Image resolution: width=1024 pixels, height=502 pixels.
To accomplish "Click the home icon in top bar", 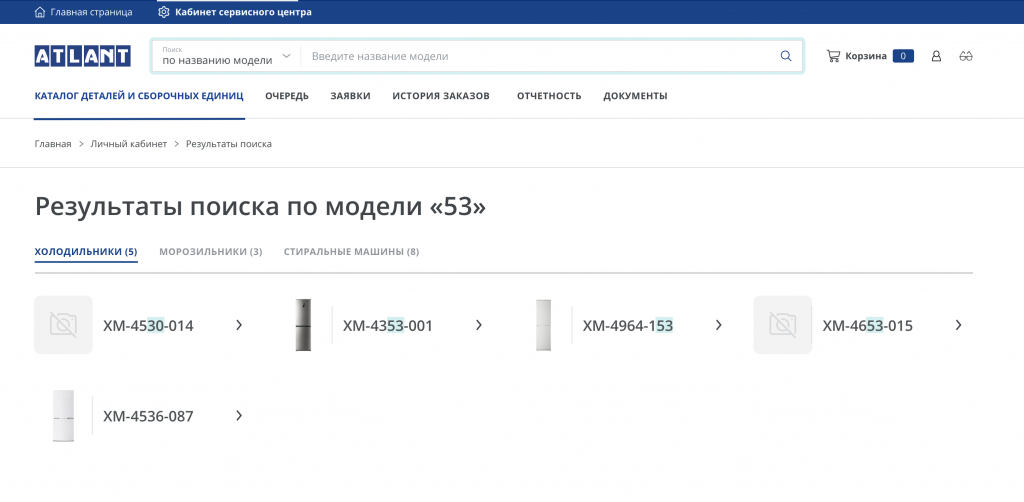I will click(40, 12).
